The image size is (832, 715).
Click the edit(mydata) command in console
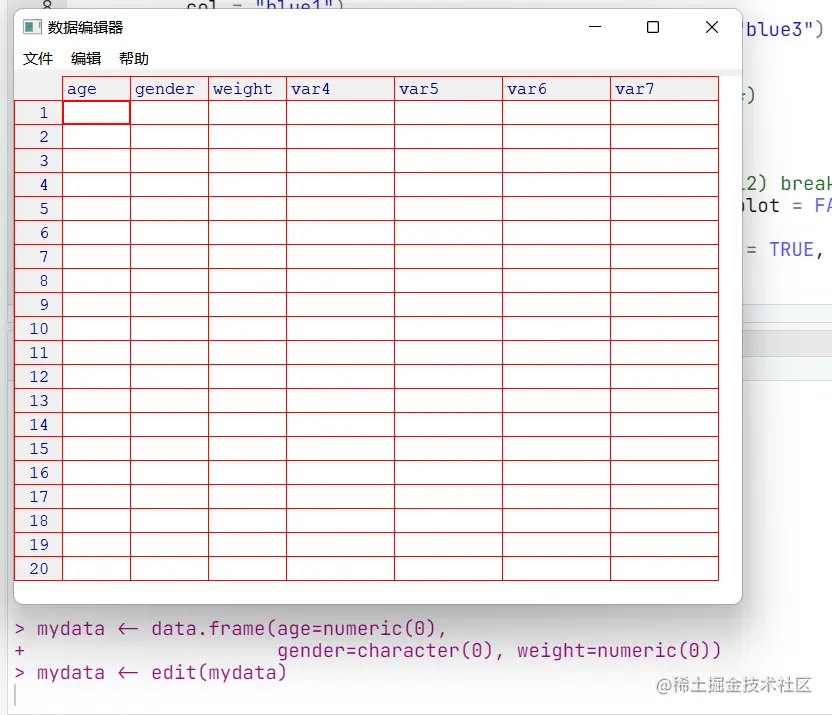point(219,673)
